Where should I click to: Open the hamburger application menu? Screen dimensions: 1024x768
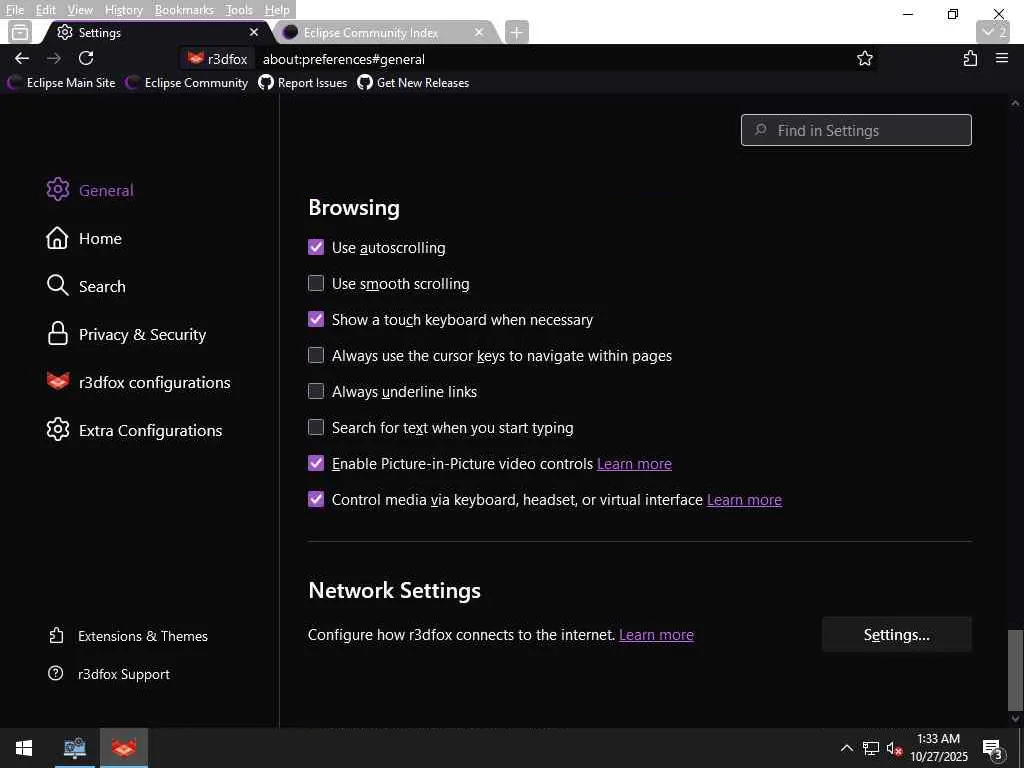click(1002, 59)
